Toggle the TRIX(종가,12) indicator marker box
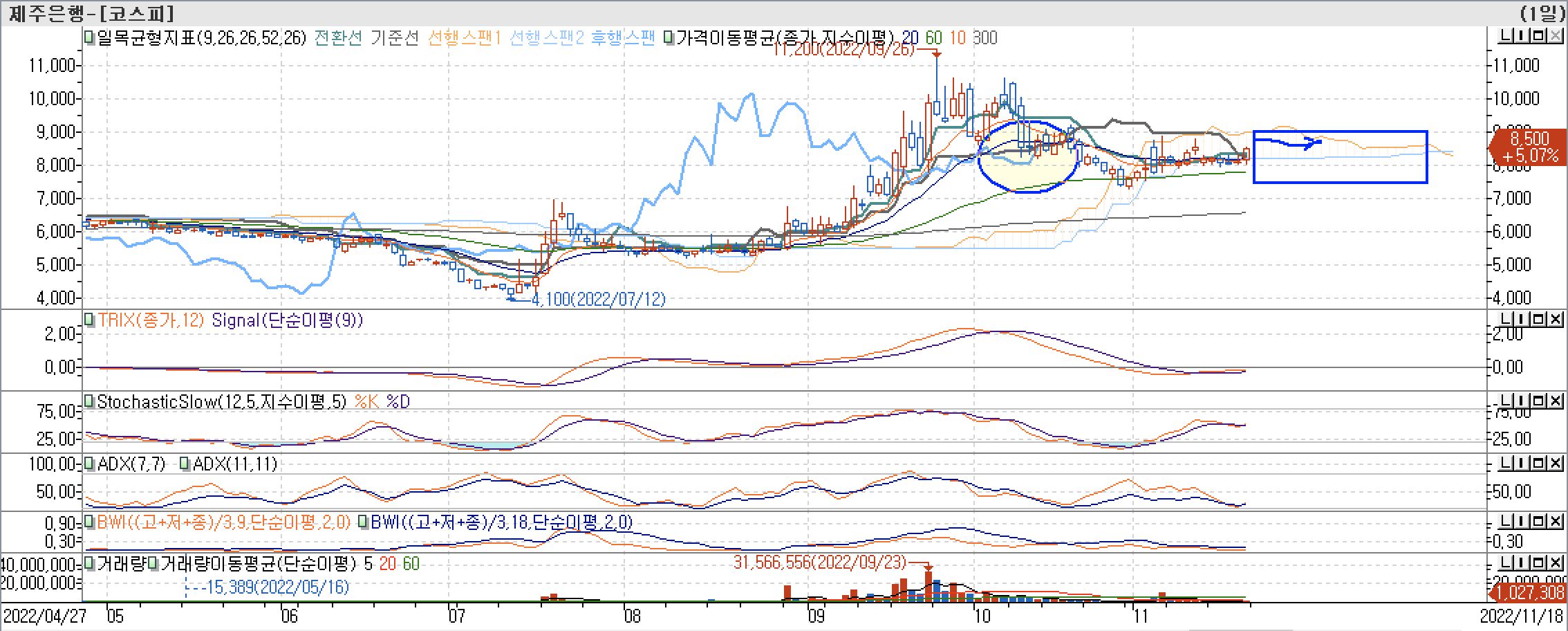1568x631 pixels. 89,320
